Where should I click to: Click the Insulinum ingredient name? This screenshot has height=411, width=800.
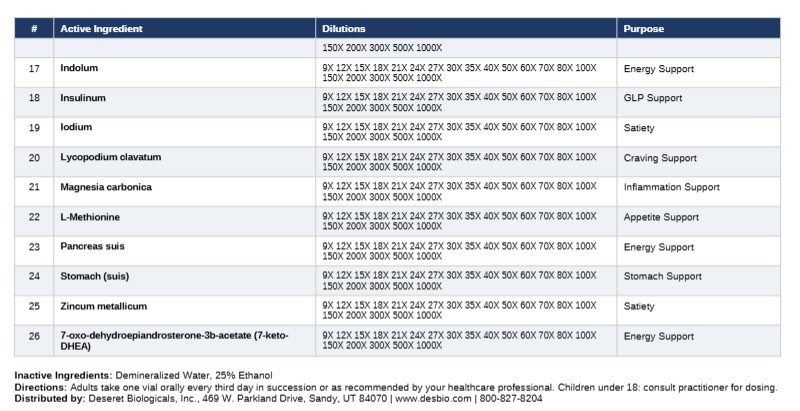pos(83,98)
